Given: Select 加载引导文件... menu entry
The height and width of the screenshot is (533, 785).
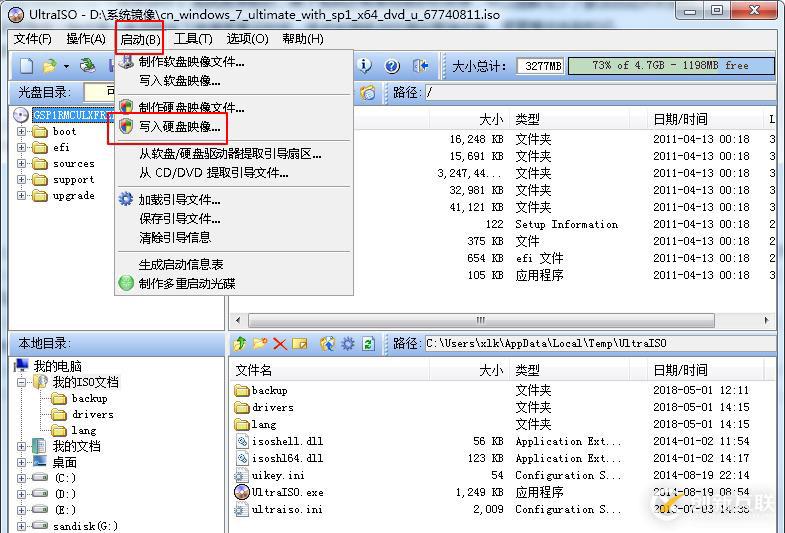Looking at the screenshot, I should click(234, 200).
